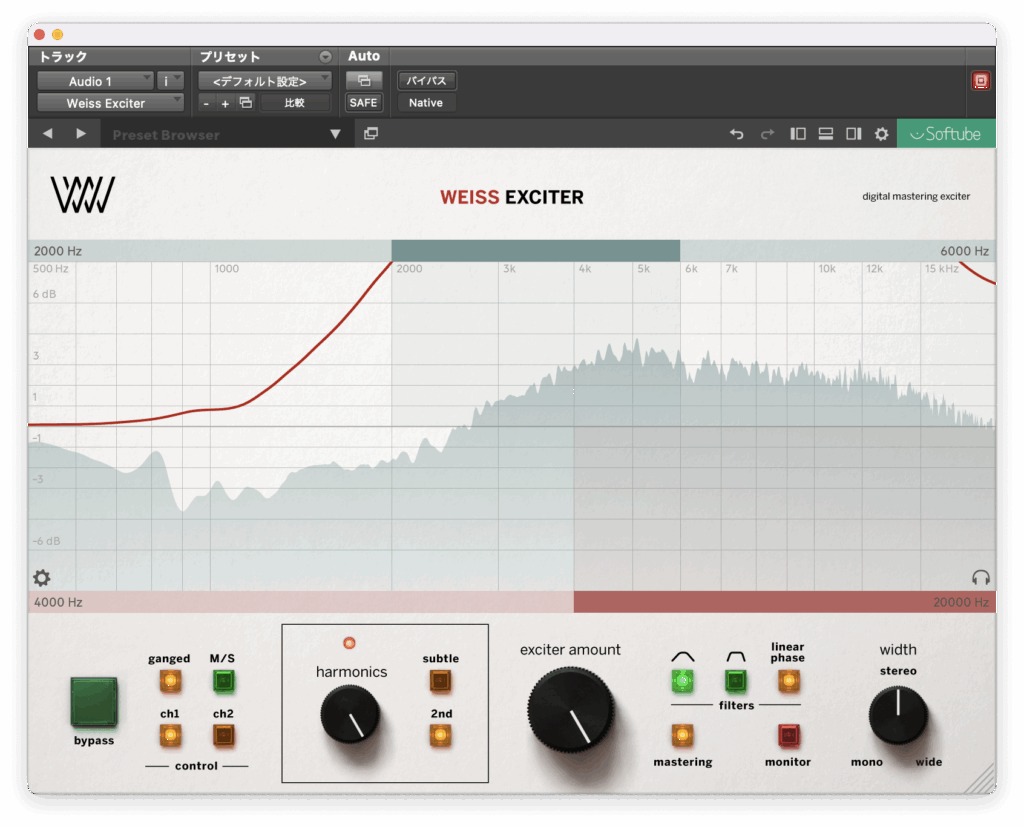Image resolution: width=1024 pixels, height=827 pixels.
Task: Click the トラック section header
Action: pyautogui.click(x=63, y=57)
